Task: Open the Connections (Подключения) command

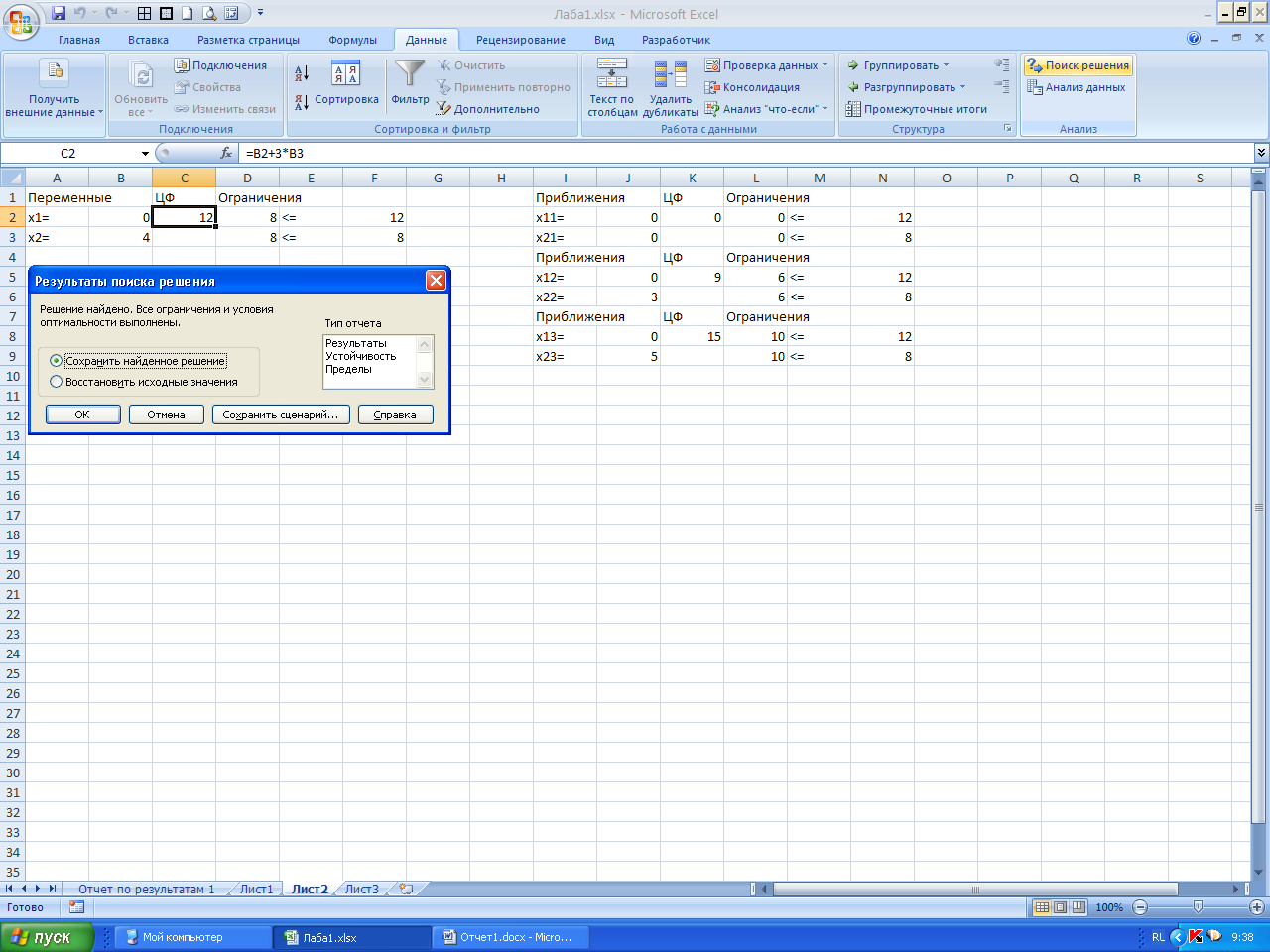Action: [x=220, y=65]
